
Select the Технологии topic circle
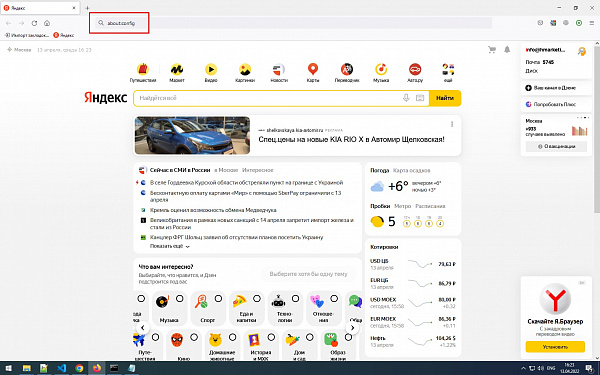click(295, 298)
